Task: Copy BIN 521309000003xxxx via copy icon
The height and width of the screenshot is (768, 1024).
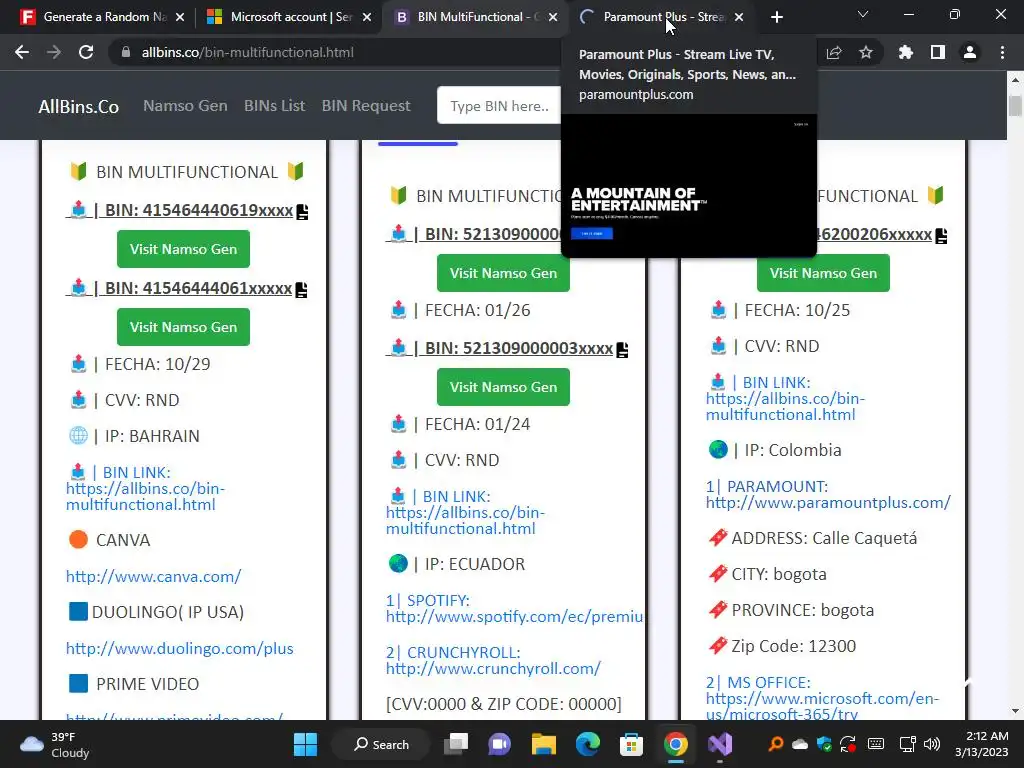Action: [x=622, y=350]
